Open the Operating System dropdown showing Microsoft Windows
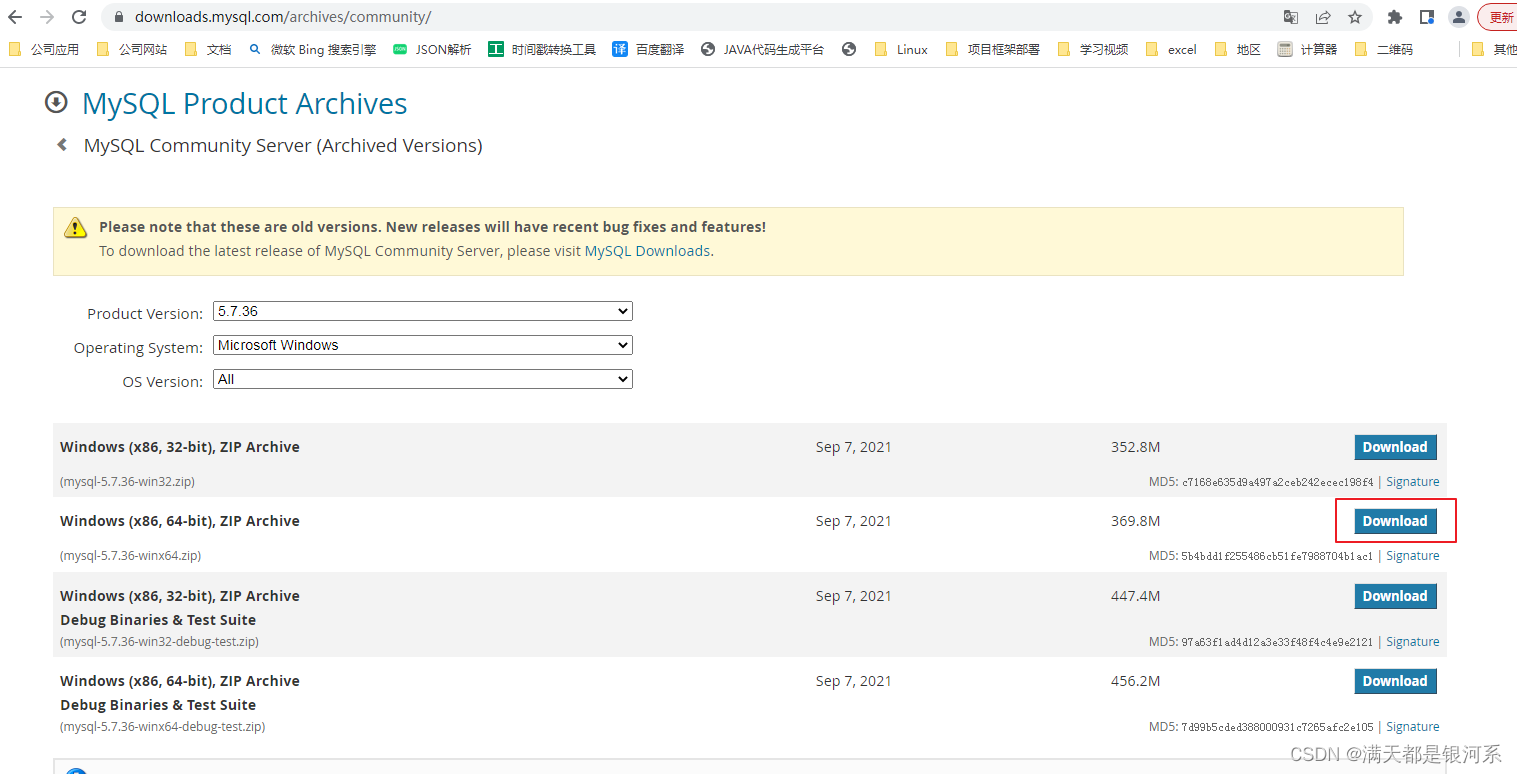 click(423, 346)
